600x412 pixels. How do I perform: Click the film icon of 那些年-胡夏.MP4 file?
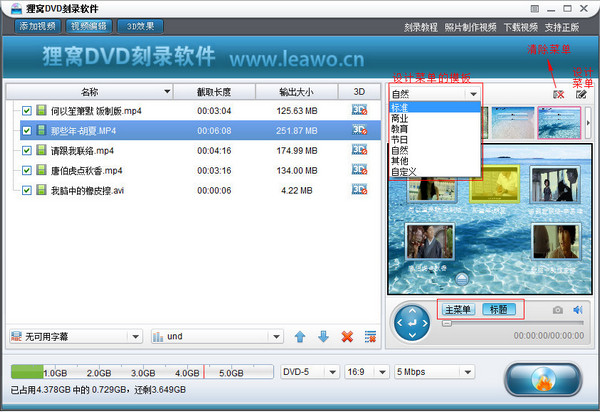[x=41, y=130]
